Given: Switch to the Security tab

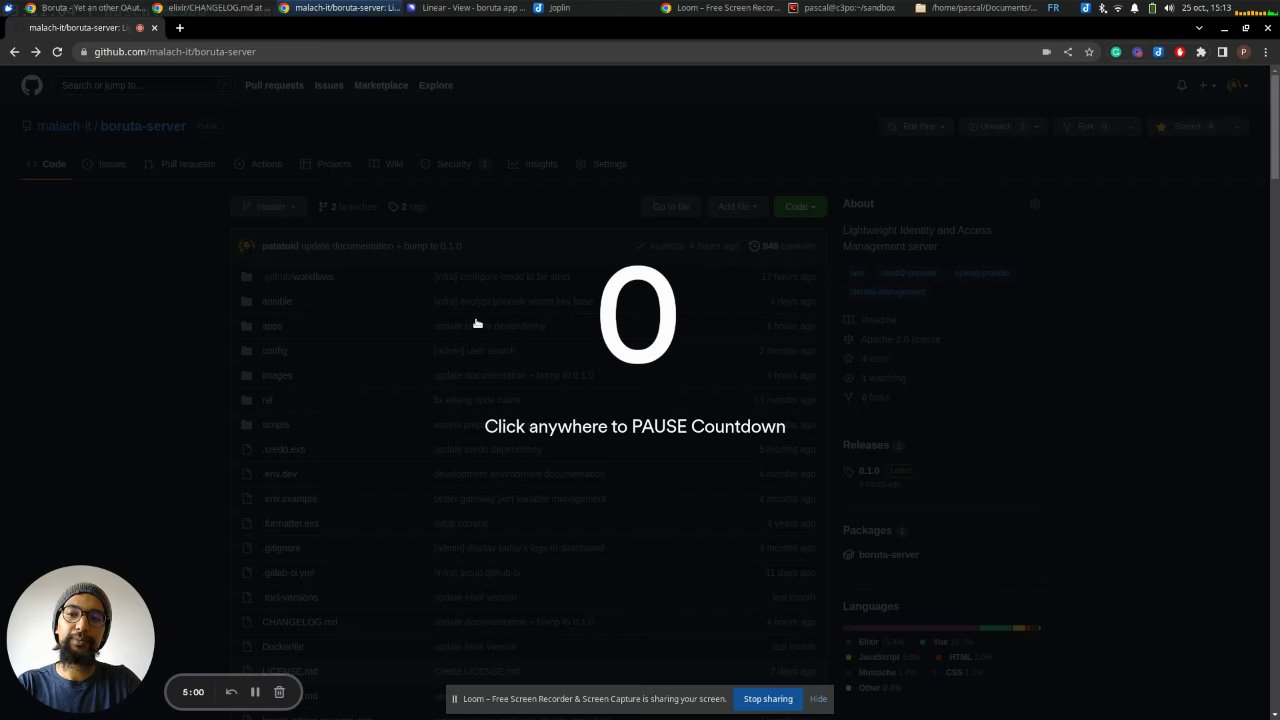Looking at the screenshot, I should coord(455,164).
